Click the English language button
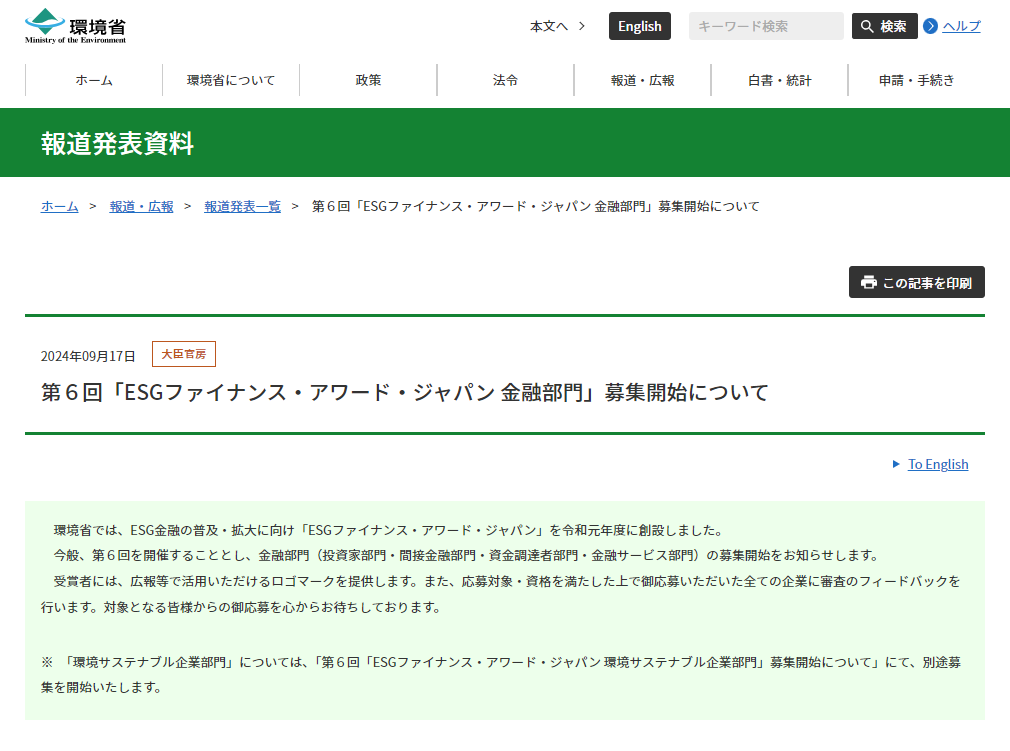This screenshot has width=1010, height=751. (640, 26)
